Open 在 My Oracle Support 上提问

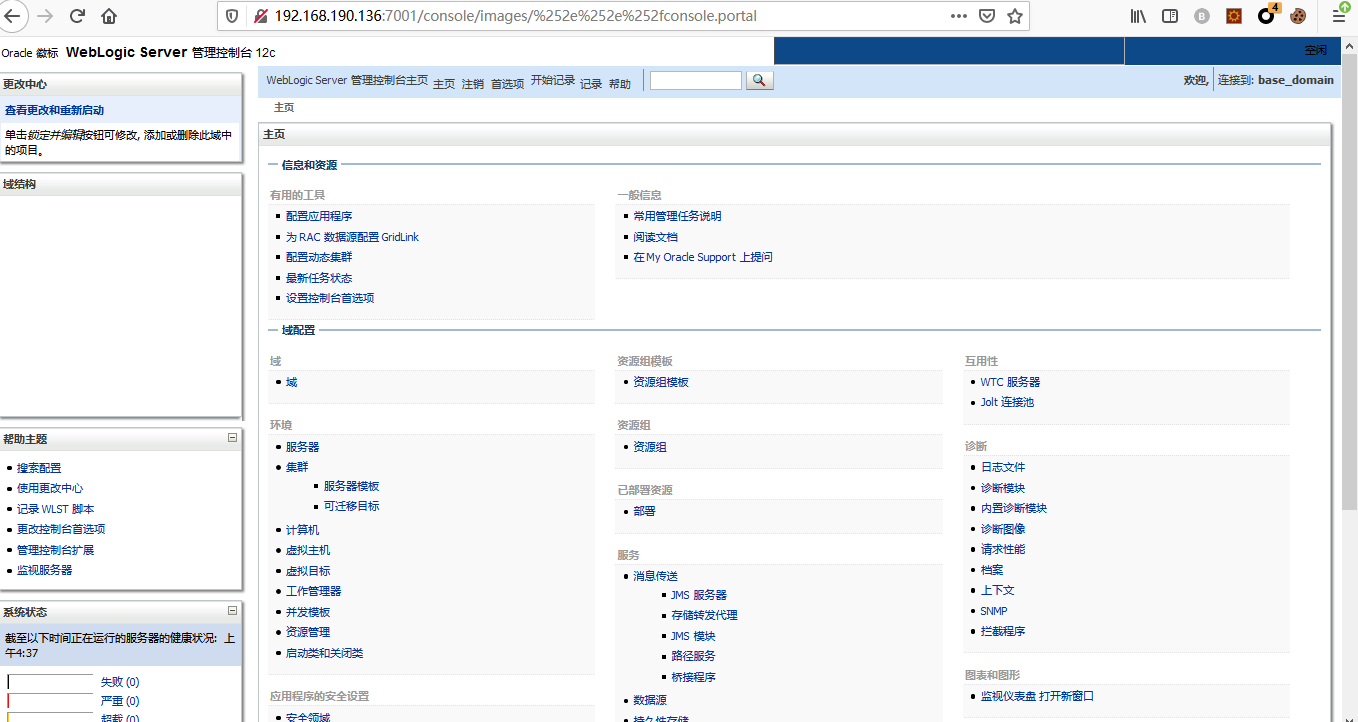point(703,257)
